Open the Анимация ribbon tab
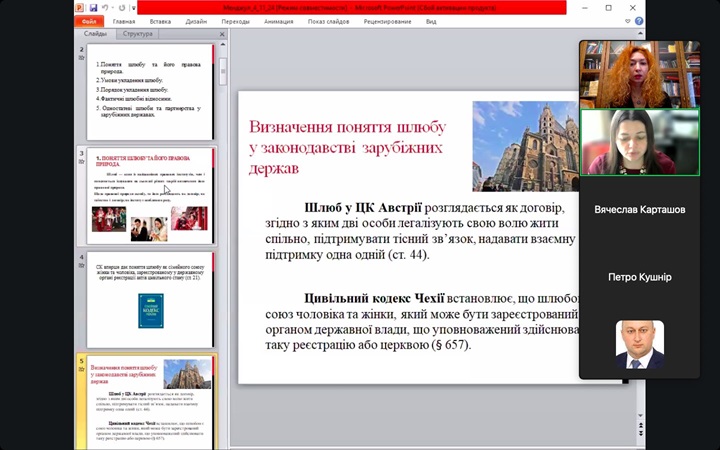The image size is (720, 450). tap(280, 21)
